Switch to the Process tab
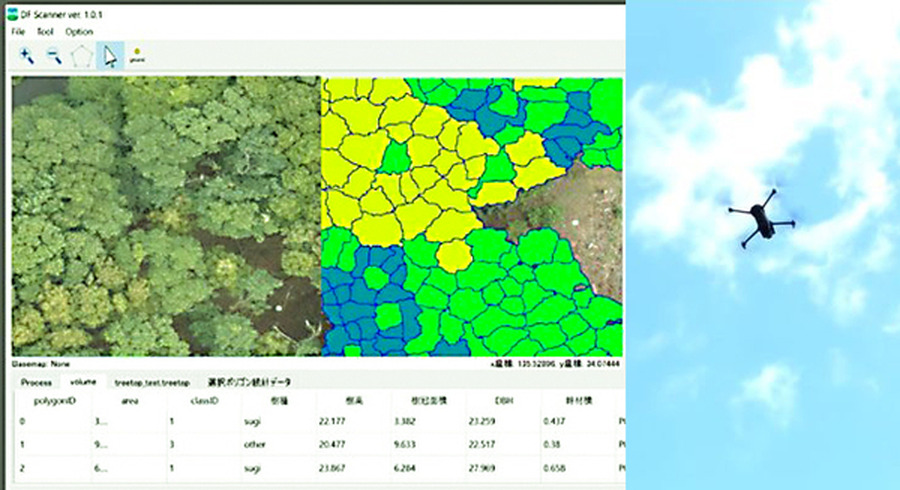Screen dimensions: 900x490 point(36,382)
